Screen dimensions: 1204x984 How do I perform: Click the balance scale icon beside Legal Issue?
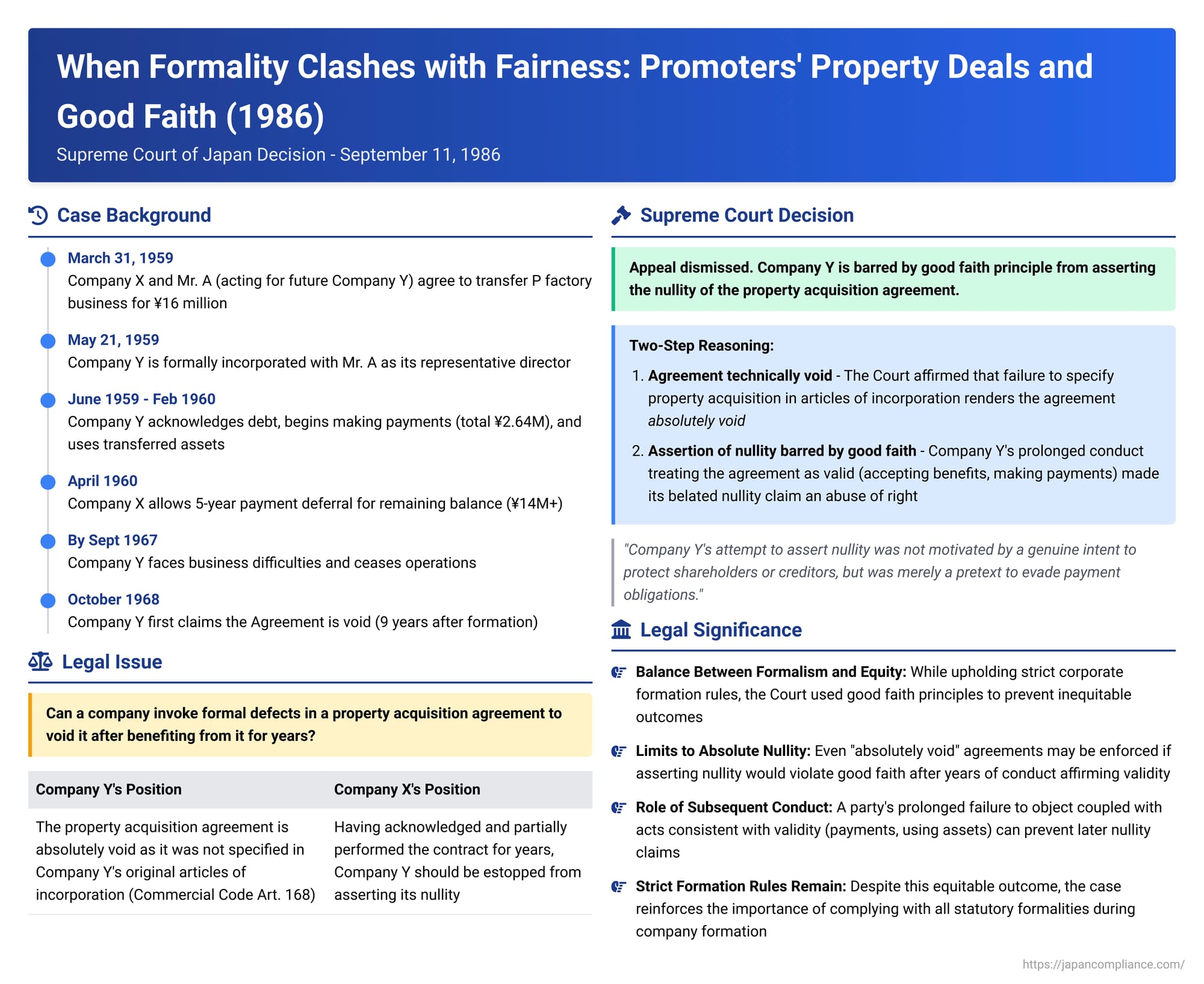click(x=40, y=662)
